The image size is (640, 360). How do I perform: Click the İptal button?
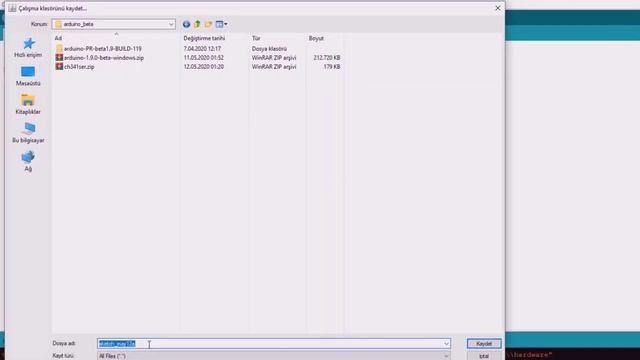[x=484, y=356]
